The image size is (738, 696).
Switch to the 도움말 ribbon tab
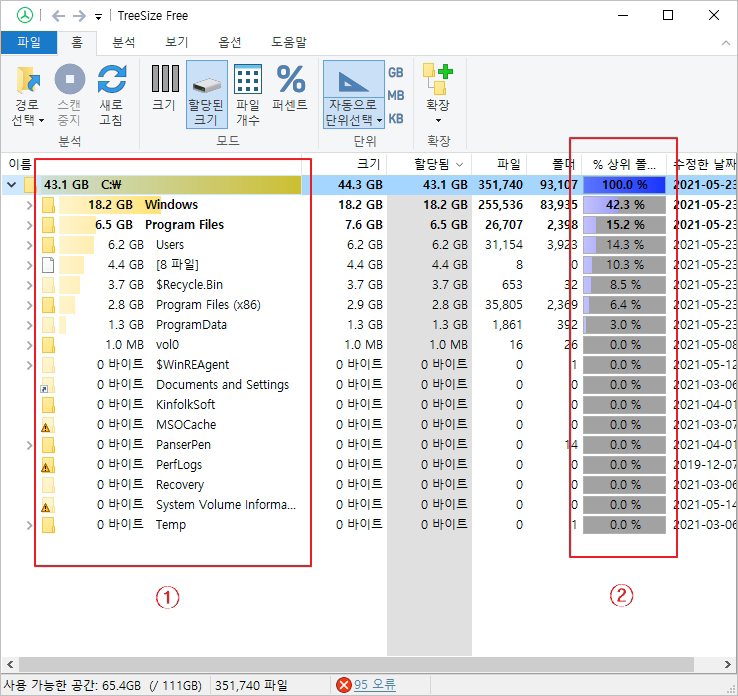pyautogui.click(x=289, y=42)
